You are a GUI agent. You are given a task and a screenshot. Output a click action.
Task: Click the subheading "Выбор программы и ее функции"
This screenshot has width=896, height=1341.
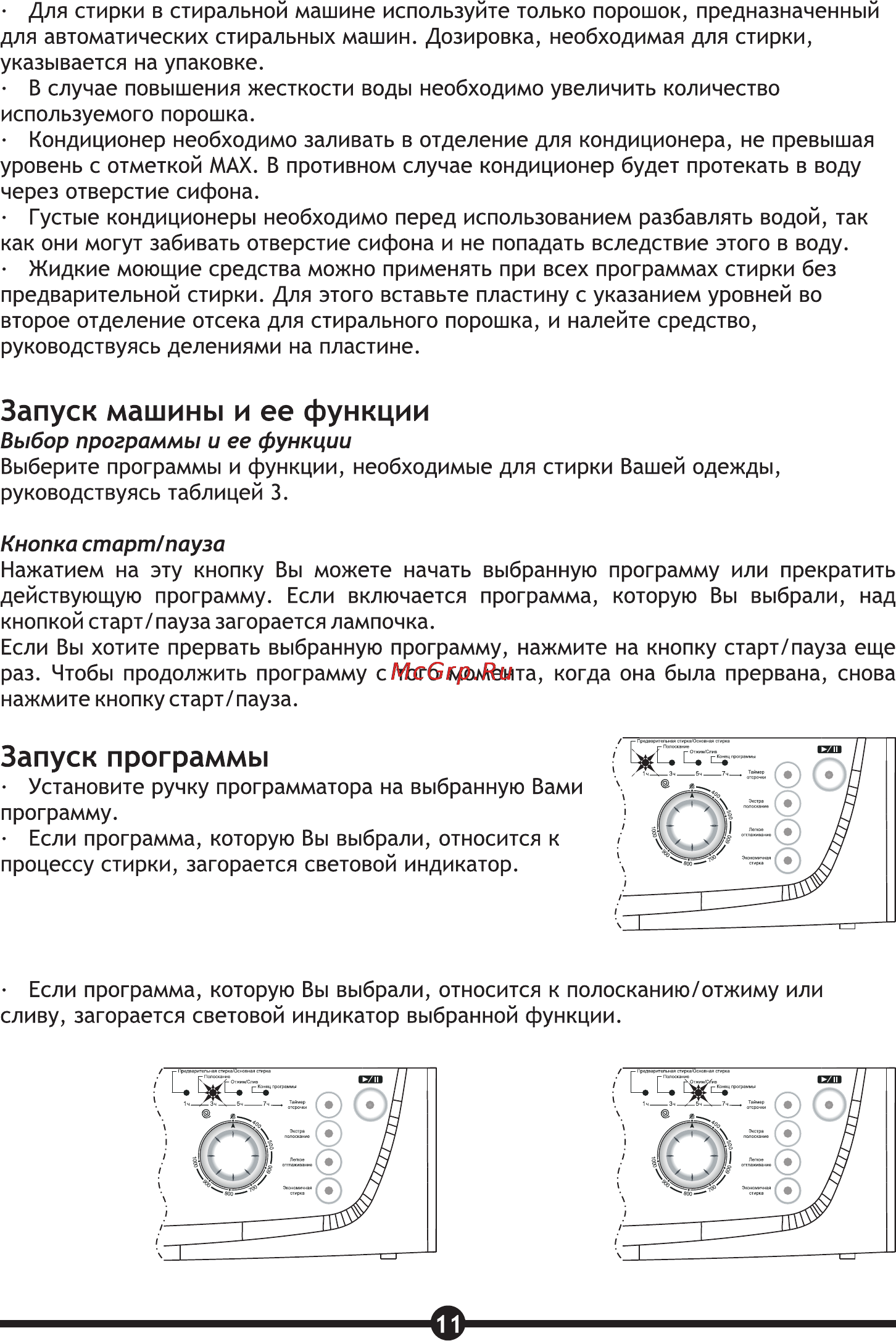(176, 441)
